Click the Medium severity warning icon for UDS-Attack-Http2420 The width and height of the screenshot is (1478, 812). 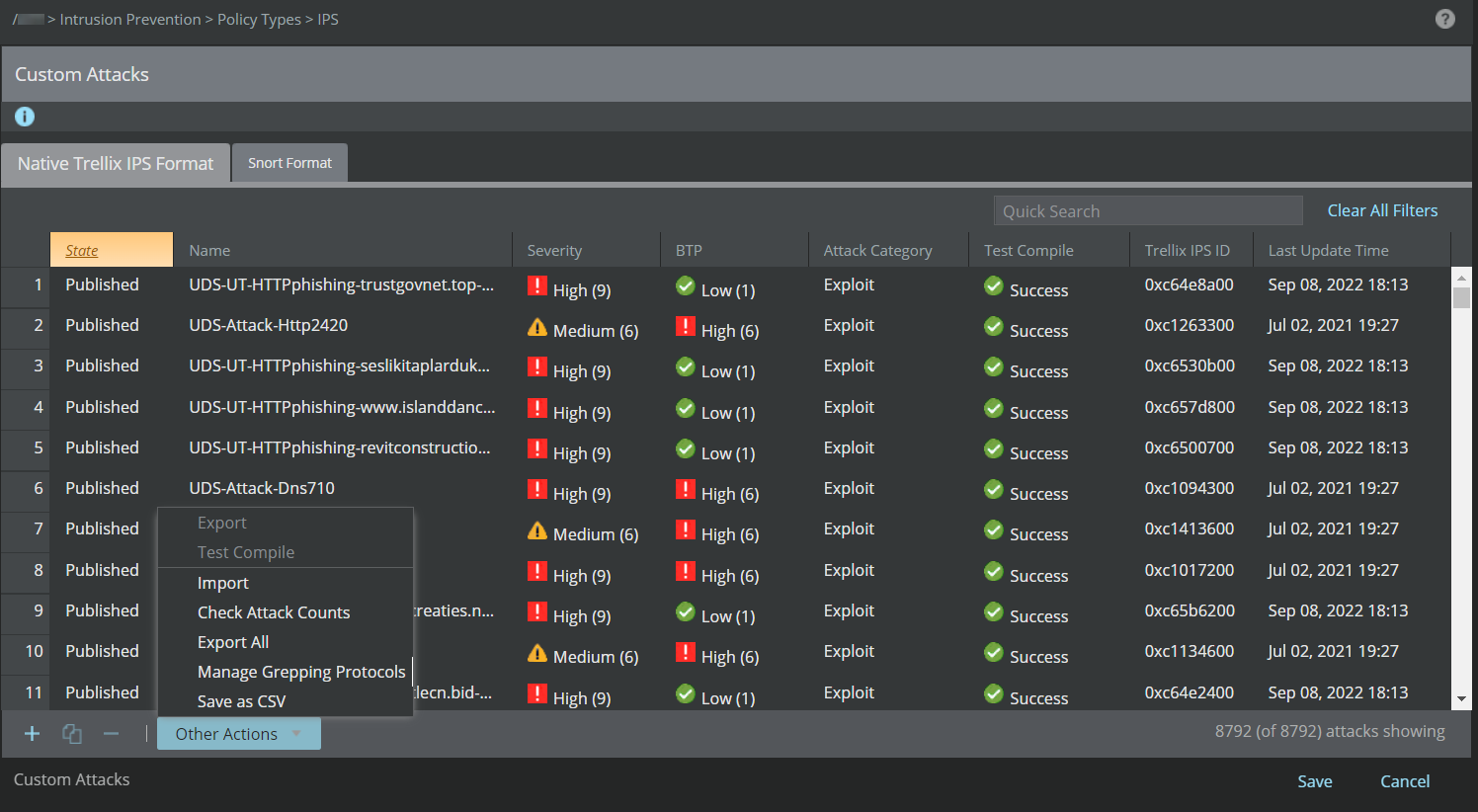click(537, 327)
